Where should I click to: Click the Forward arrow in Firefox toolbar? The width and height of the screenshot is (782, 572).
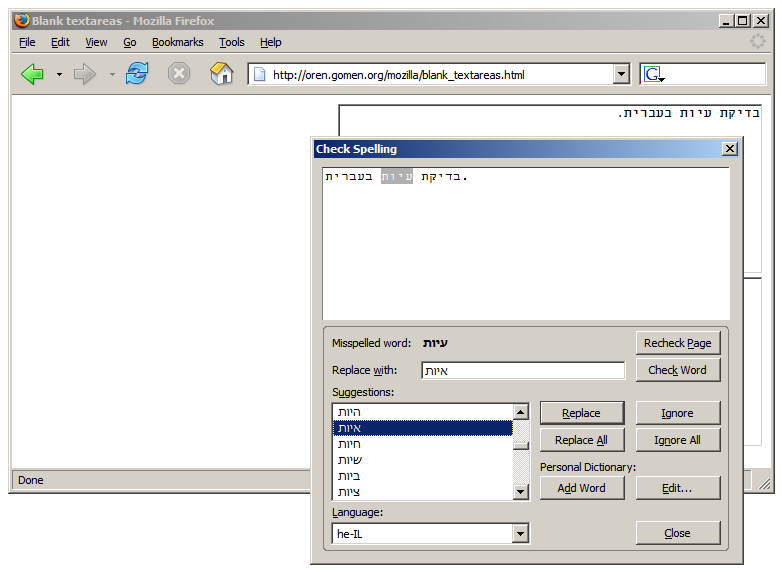84,74
